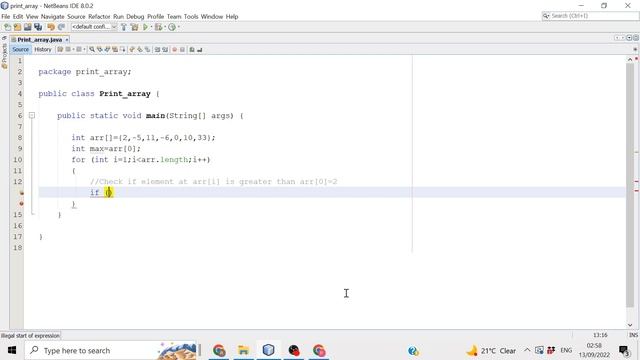Click the New Project icon
This screenshot has height=360, width=640.
tap(18, 27)
